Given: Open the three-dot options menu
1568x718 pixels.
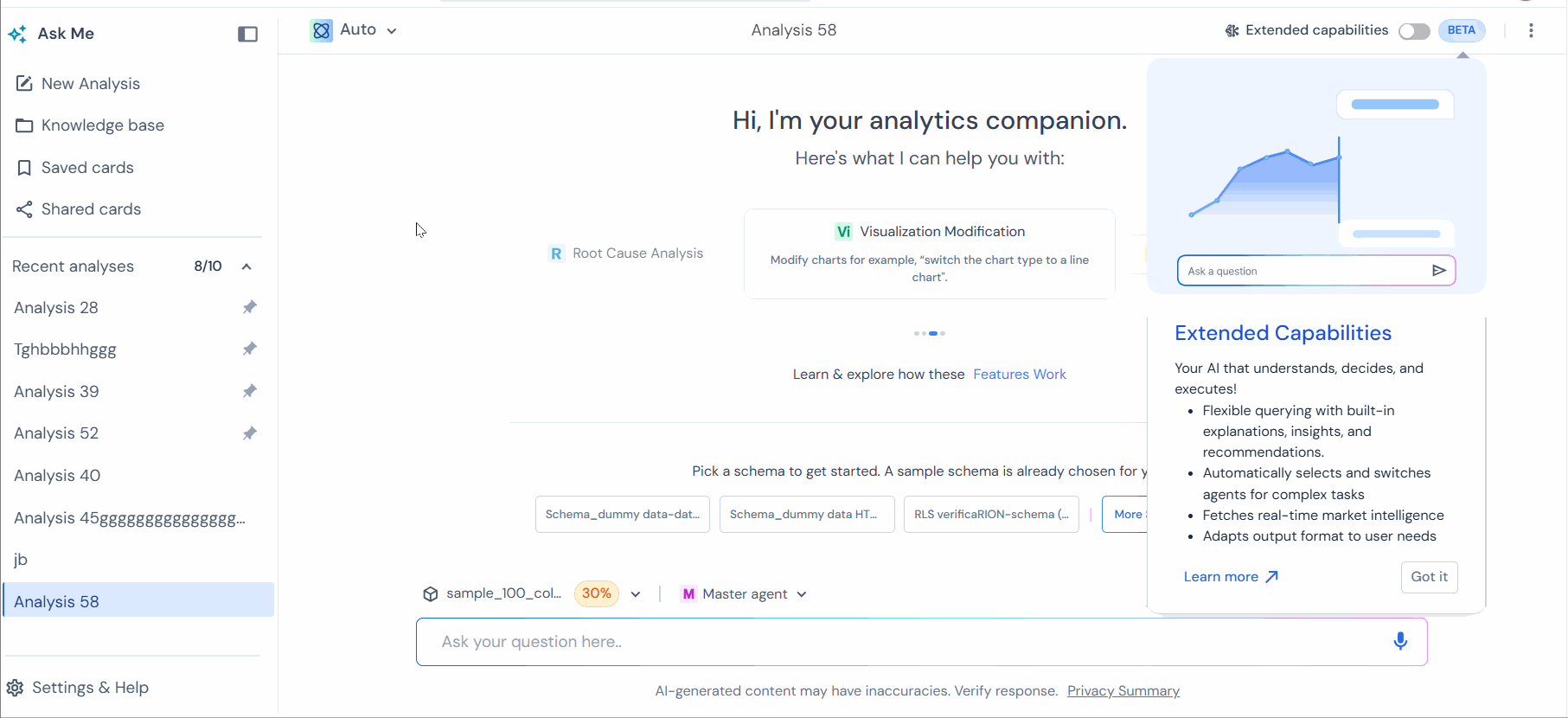Looking at the screenshot, I should tap(1531, 30).
